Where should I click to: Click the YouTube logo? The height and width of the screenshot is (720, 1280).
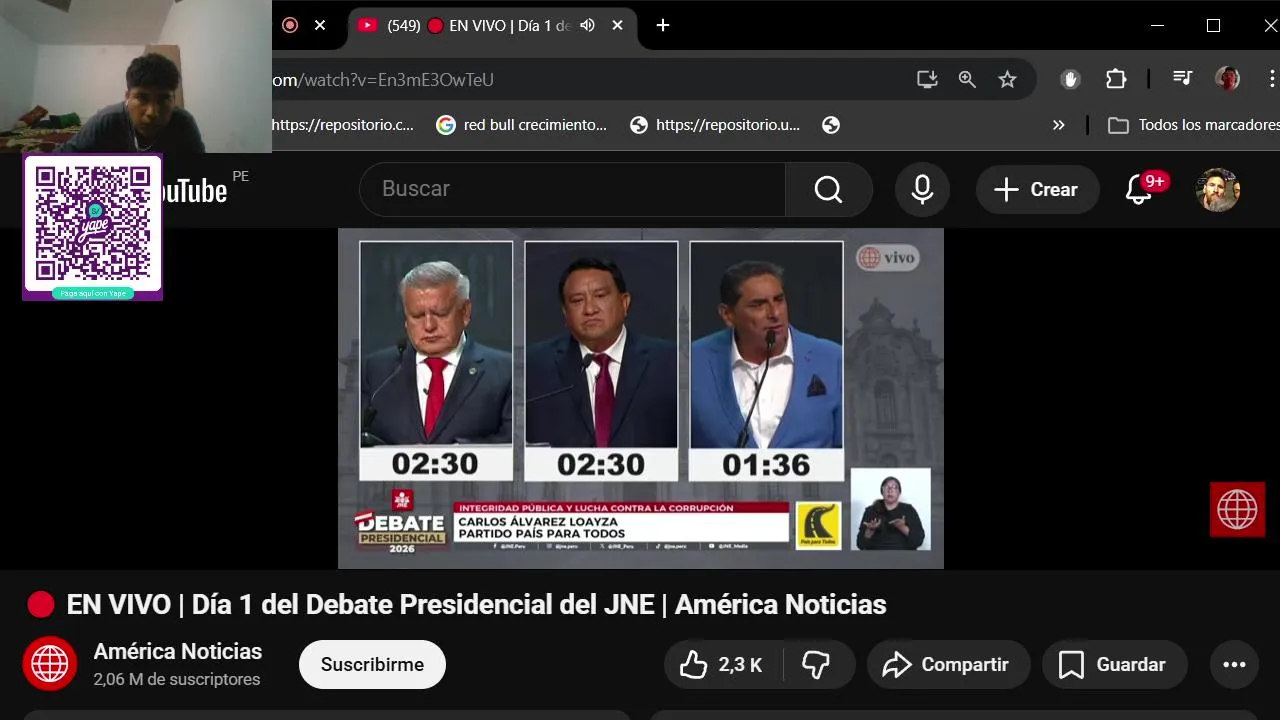click(x=194, y=189)
